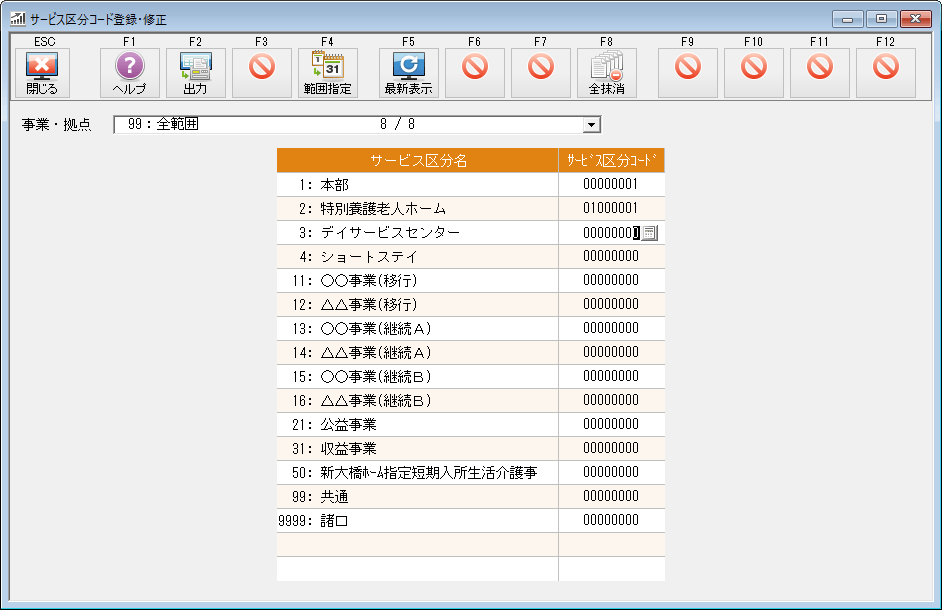Select row 4: ショートステイ
The image size is (942, 610).
coord(418,257)
